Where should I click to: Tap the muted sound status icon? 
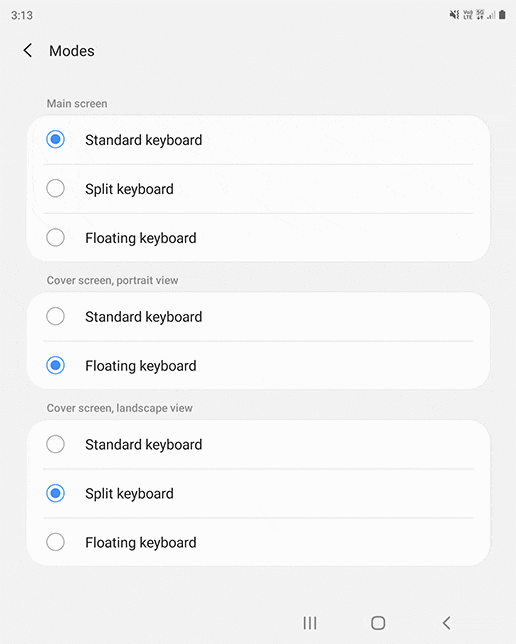pyautogui.click(x=454, y=15)
